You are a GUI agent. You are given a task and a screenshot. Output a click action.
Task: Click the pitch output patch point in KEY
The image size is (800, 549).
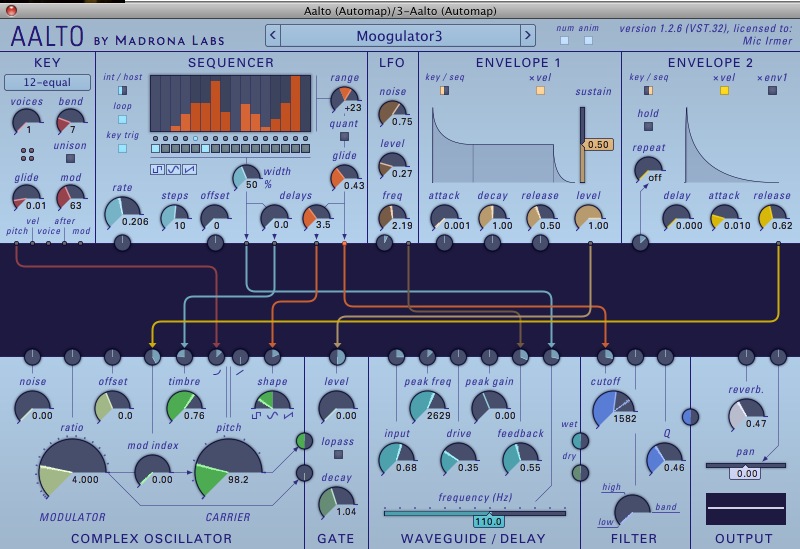[x=16, y=243]
